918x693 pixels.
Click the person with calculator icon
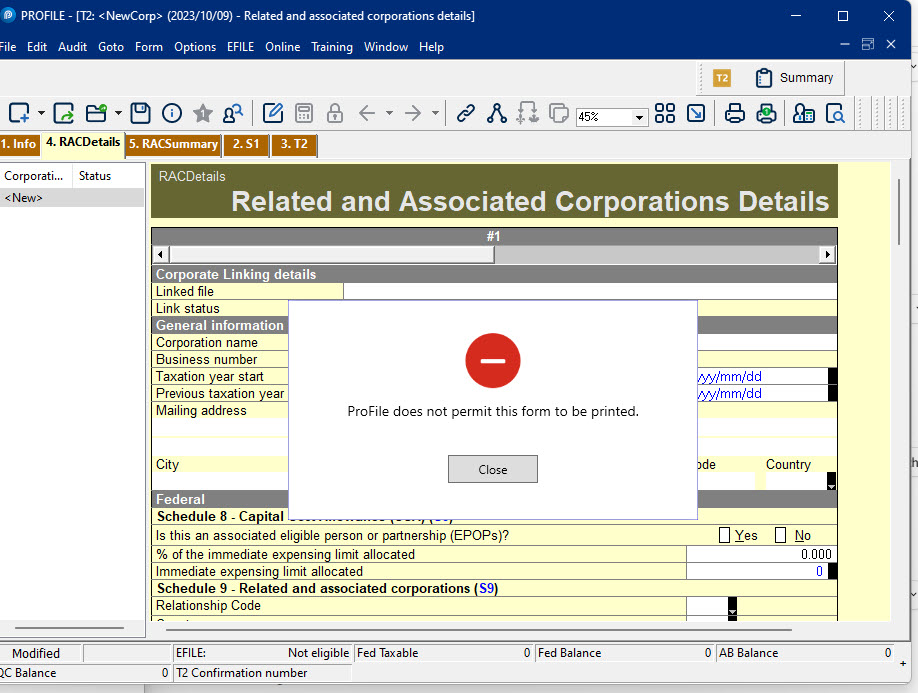click(x=804, y=113)
